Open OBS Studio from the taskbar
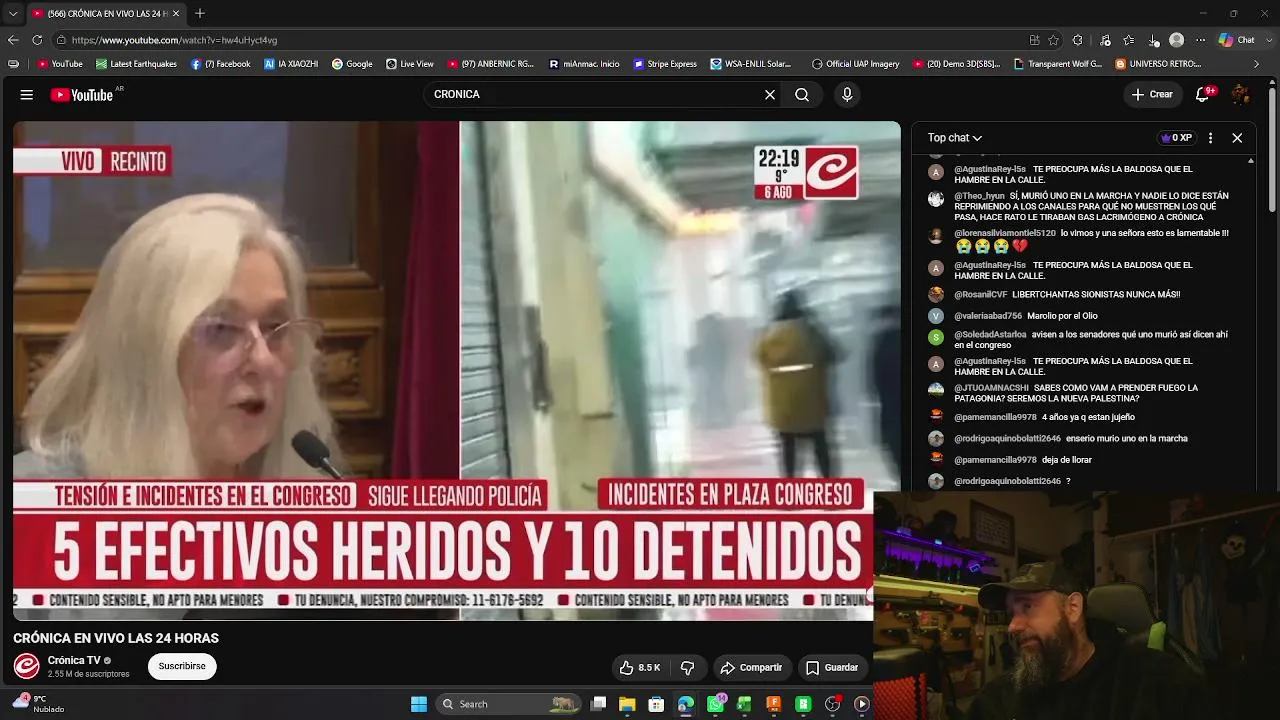The height and width of the screenshot is (720, 1280). [x=832, y=704]
